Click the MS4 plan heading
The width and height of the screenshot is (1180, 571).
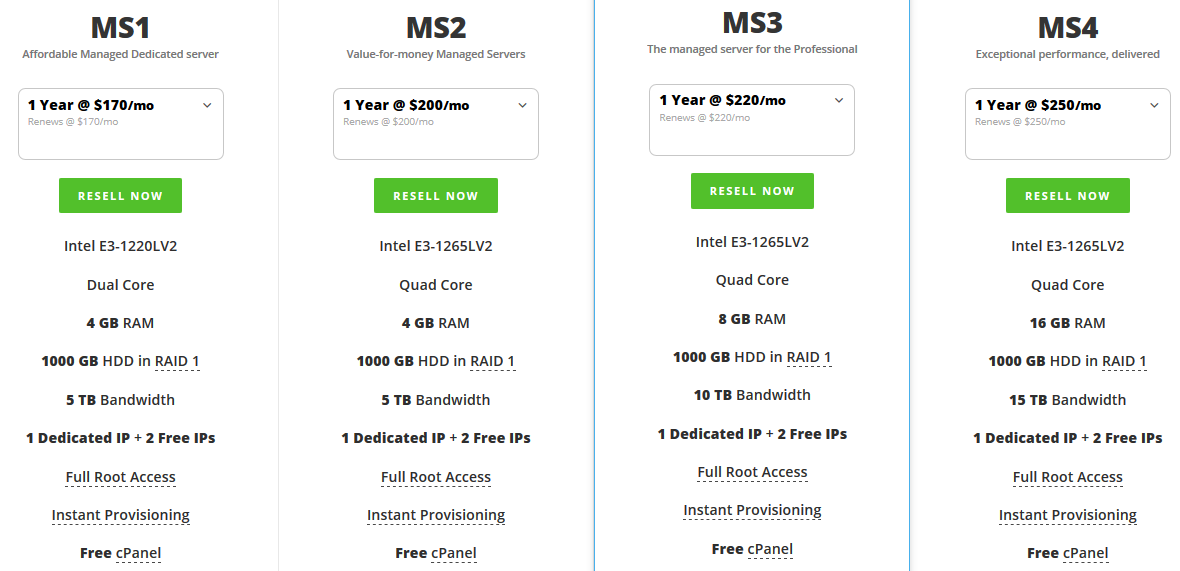pos(1067,27)
